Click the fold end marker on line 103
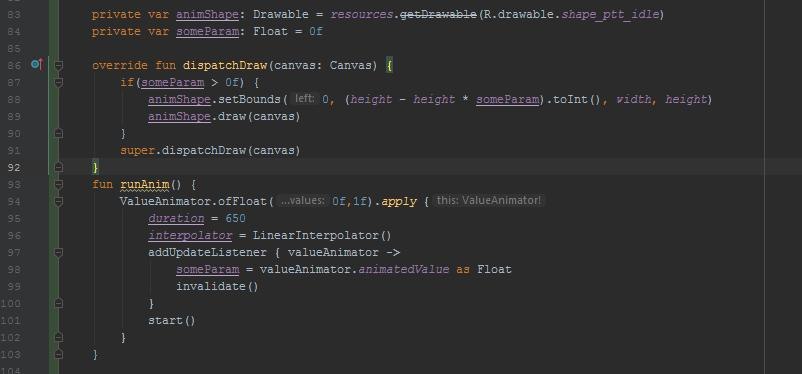This screenshot has width=802, height=374. coord(58,354)
